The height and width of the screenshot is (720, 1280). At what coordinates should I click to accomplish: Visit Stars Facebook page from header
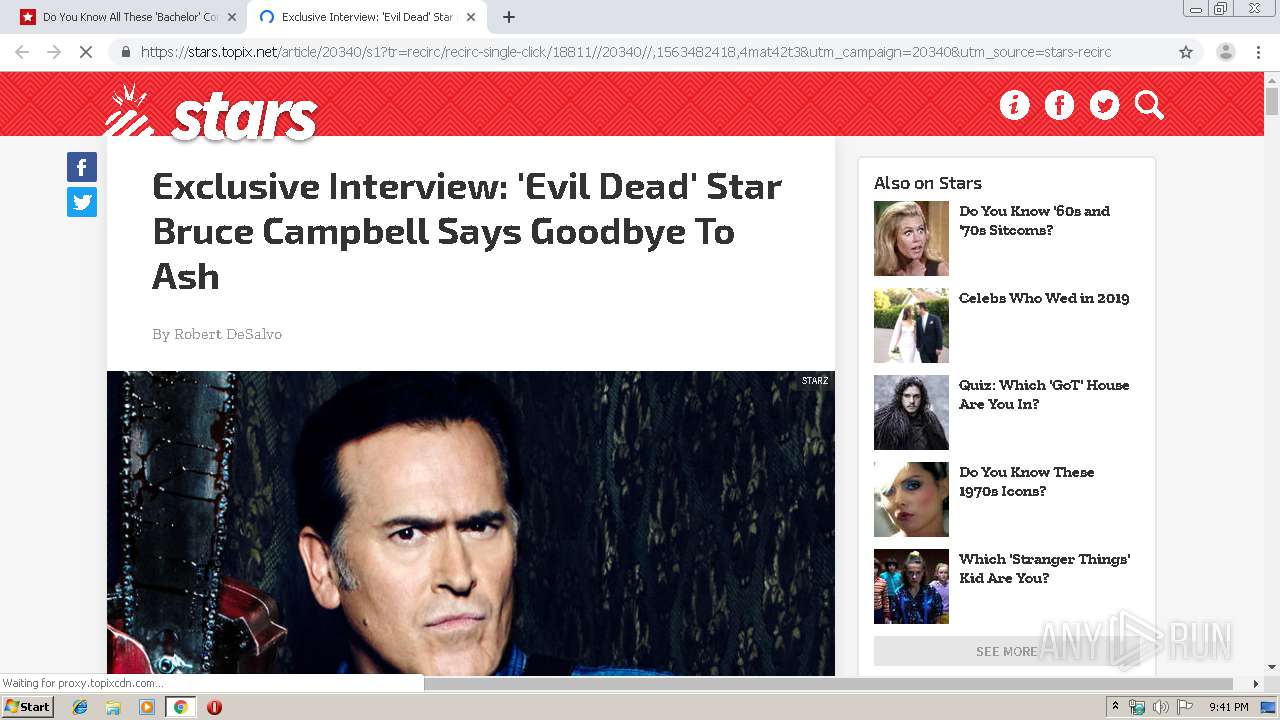[x=1059, y=105]
